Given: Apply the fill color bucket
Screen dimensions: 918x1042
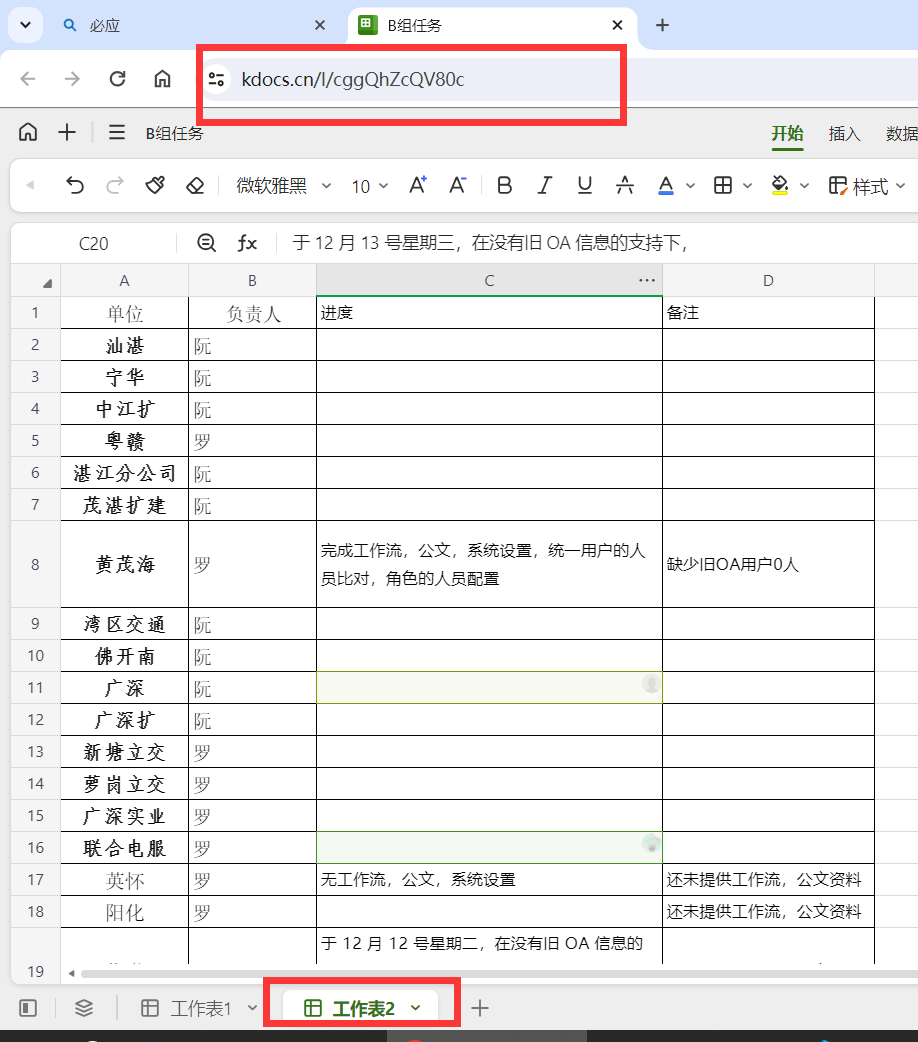Looking at the screenshot, I should pyautogui.click(x=780, y=185).
